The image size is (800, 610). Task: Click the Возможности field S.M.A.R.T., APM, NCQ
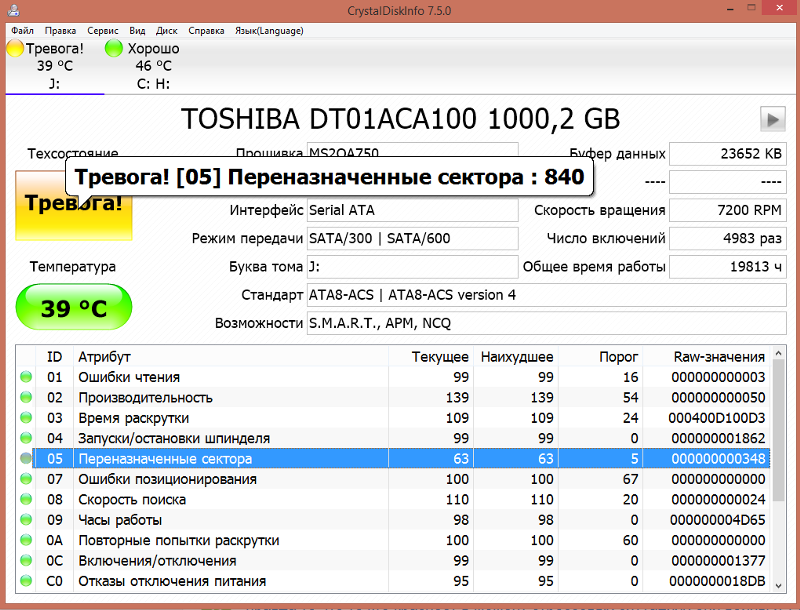point(546,323)
